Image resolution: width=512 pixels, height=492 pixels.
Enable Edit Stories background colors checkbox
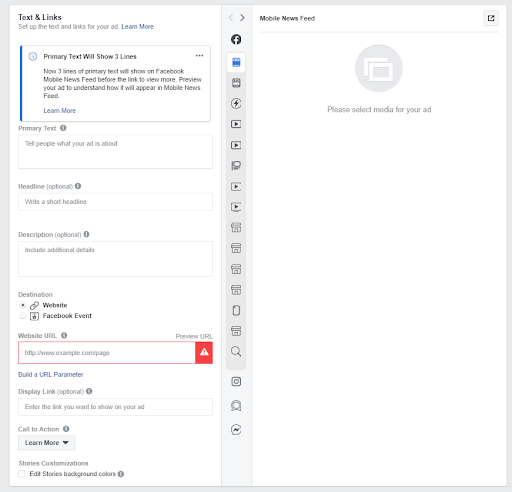click(x=22, y=474)
